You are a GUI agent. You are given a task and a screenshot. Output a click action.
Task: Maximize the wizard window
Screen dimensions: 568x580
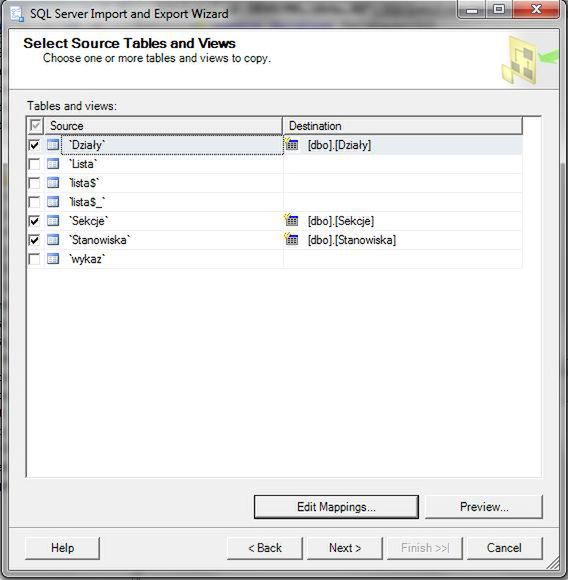[x=498, y=10]
